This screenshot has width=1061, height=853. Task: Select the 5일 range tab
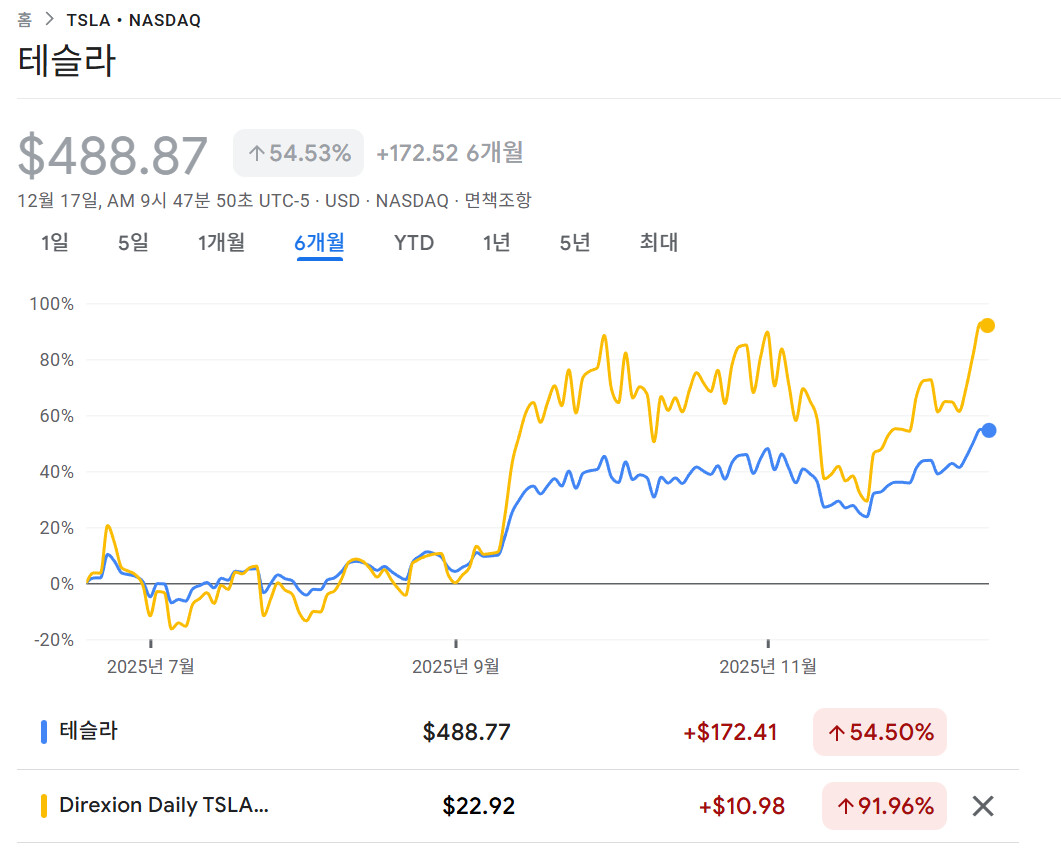tap(133, 242)
